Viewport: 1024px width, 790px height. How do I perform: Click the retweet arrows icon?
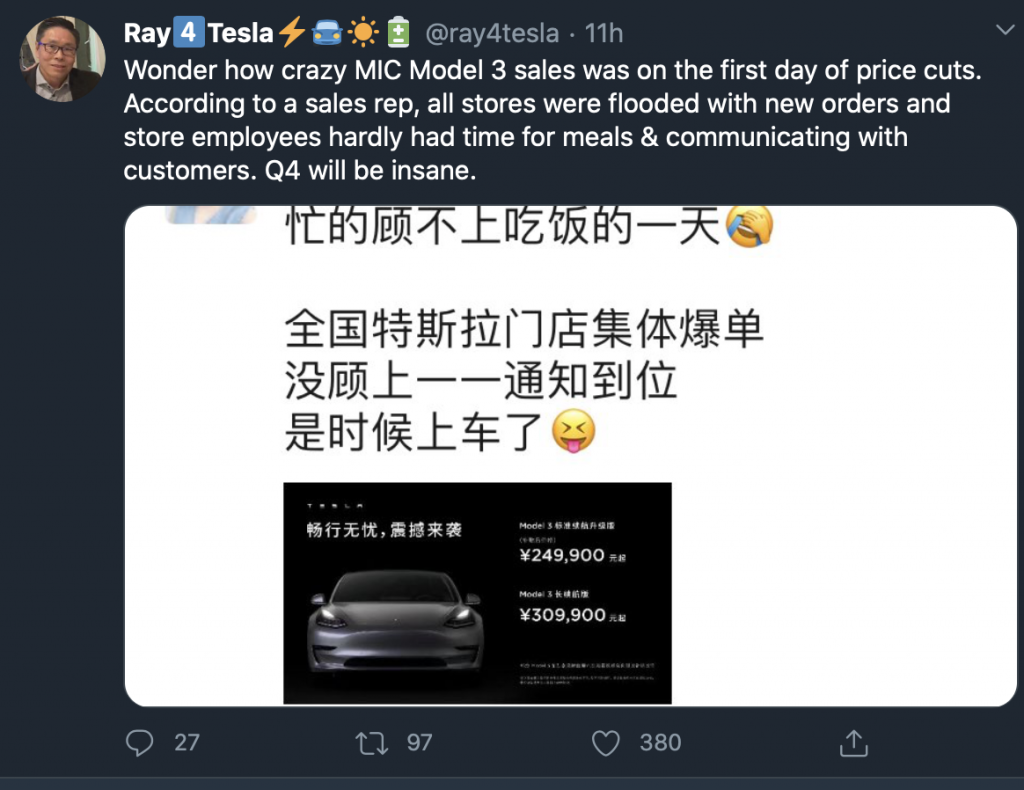tap(372, 743)
